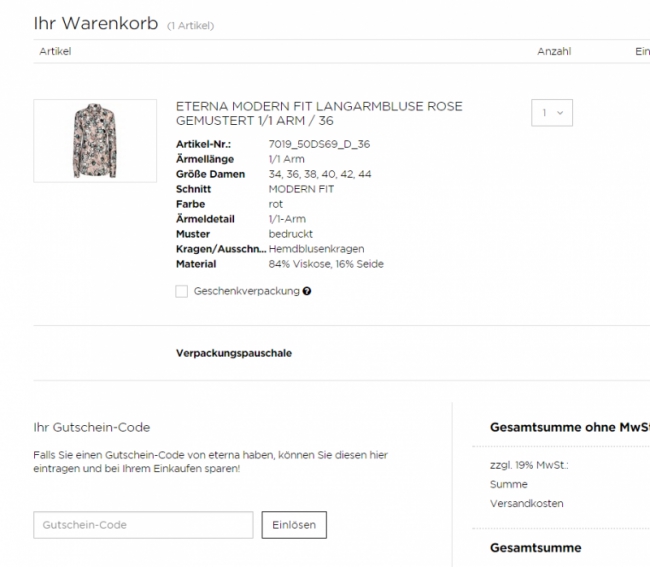Click the Versandkosten line in summary
650x567 pixels.
526,504
